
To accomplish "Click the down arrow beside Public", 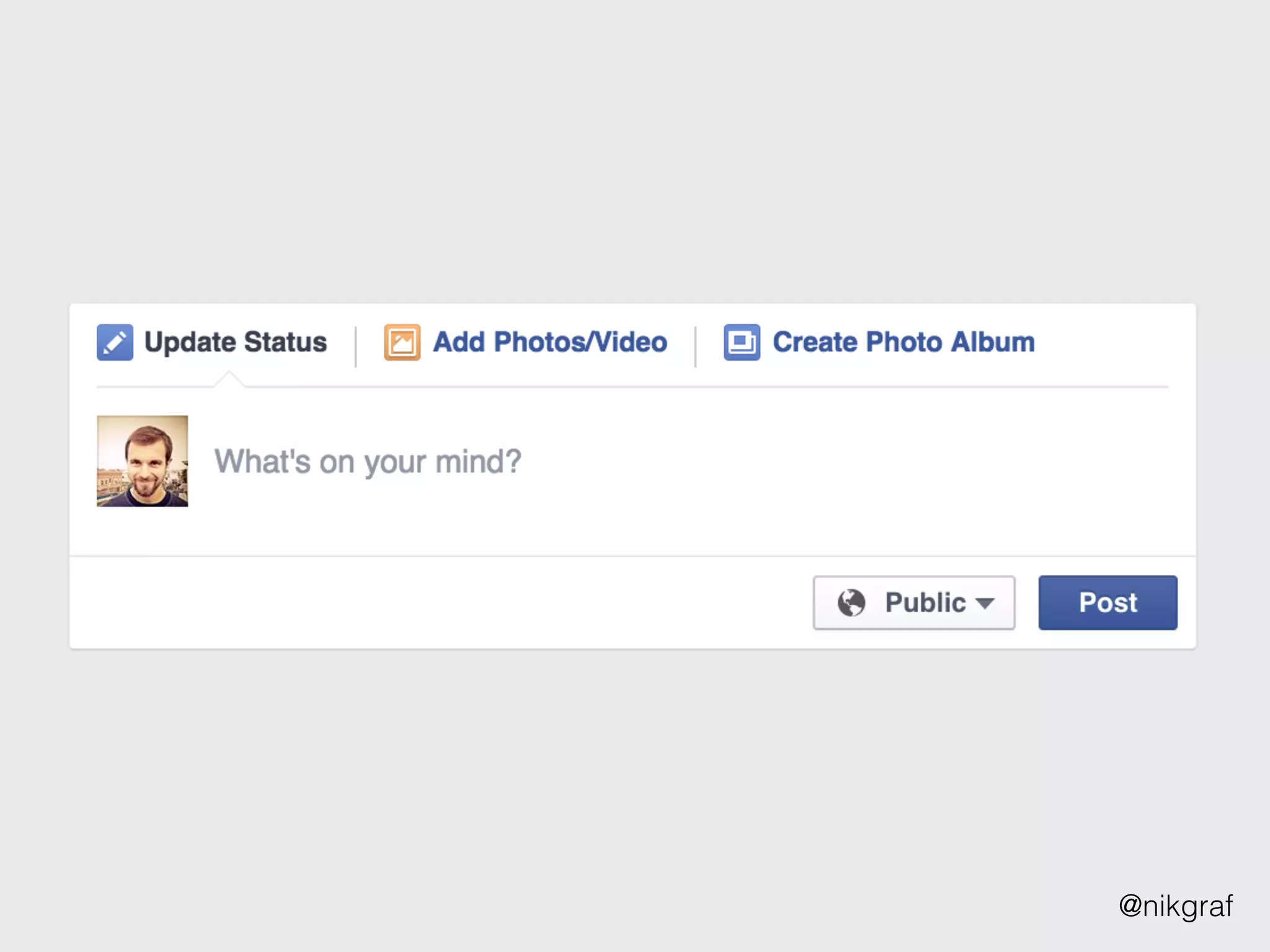I will pyautogui.click(x=985, y=603).
